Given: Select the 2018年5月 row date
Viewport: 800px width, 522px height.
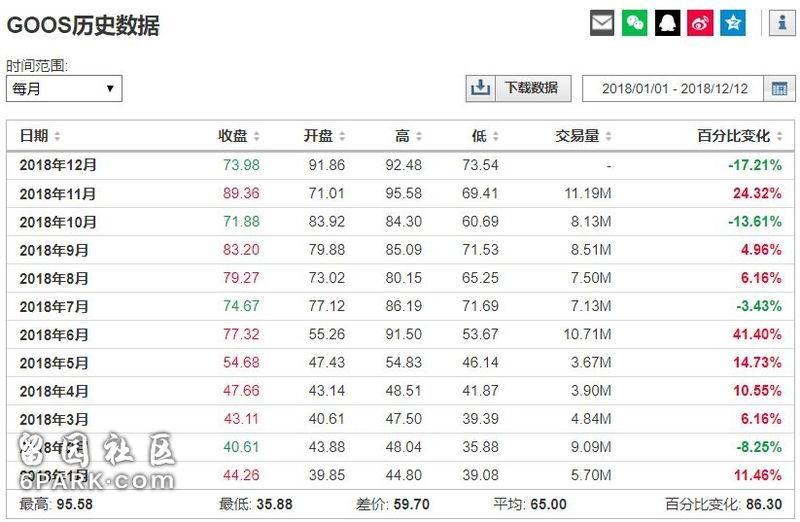Looking at the screenshot, I should point(54,363).
